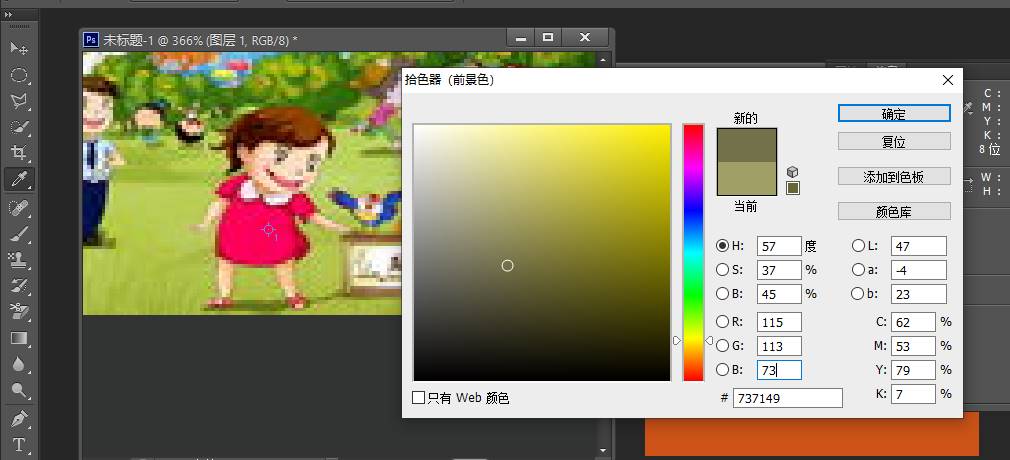Click the 当前 current color swatch
This screenshot has width=1010, height=460.
[x=747, y=178]
